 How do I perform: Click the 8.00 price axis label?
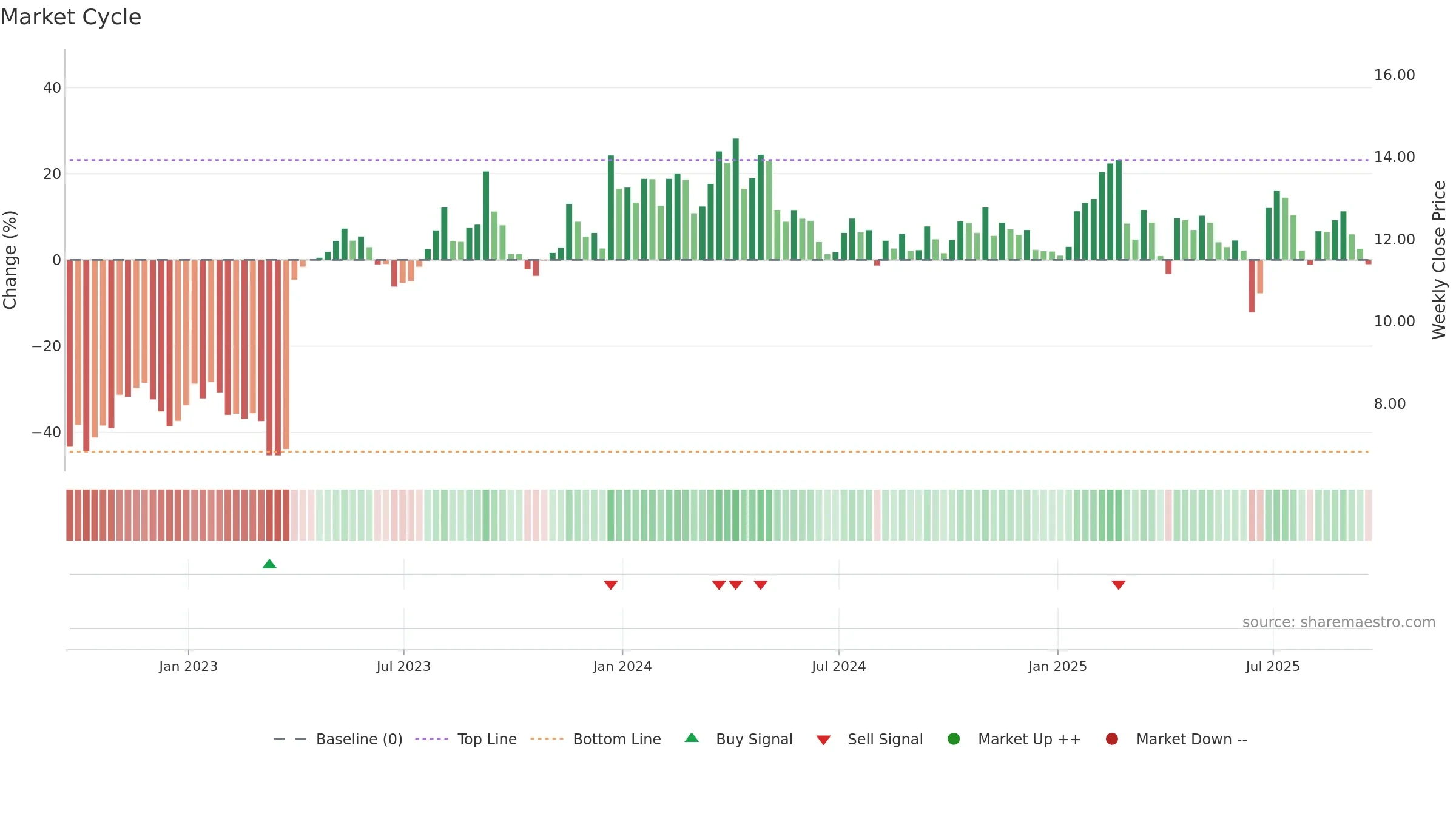tap(1390, 404)
